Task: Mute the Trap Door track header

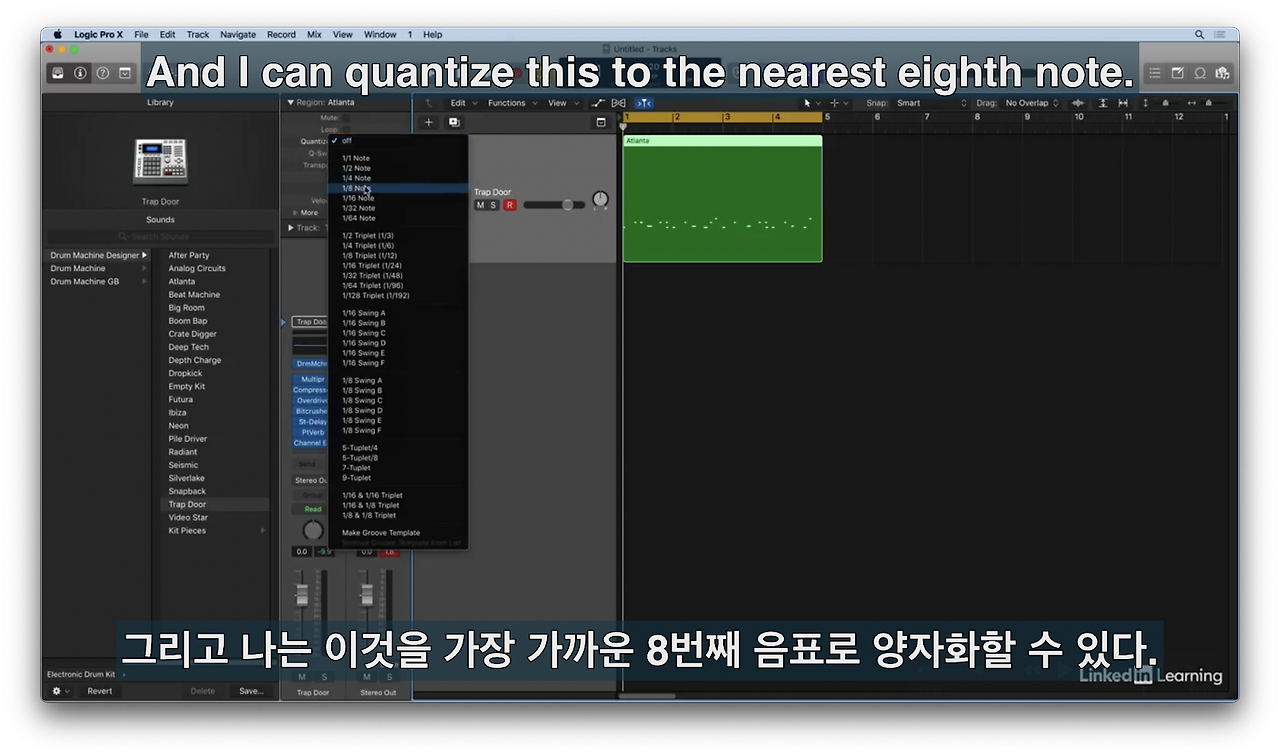Action: click(x=480, y=205)
